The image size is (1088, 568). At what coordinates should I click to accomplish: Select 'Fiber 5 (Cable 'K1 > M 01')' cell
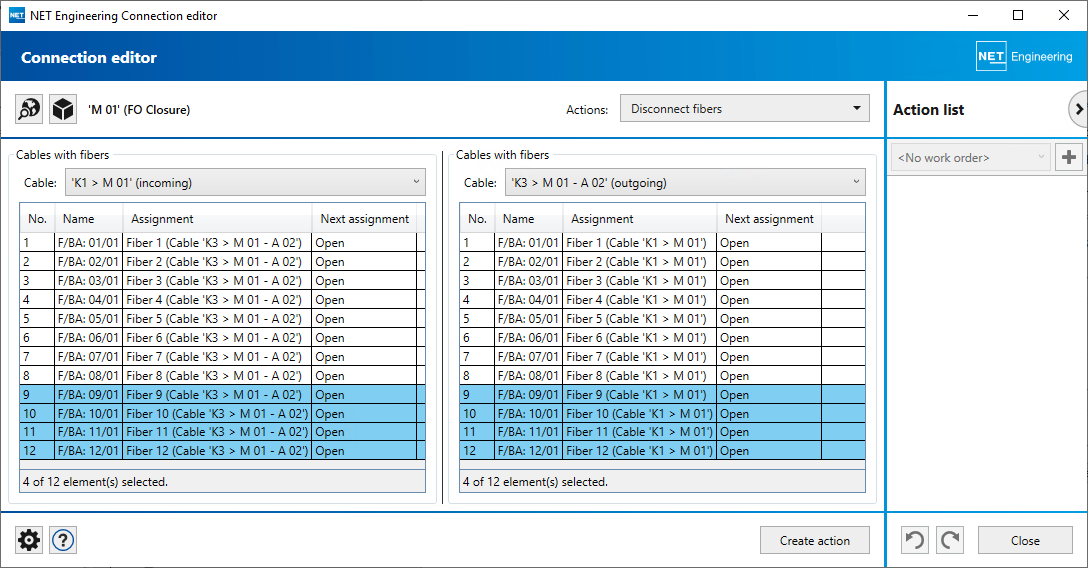(x=640, y=318)
